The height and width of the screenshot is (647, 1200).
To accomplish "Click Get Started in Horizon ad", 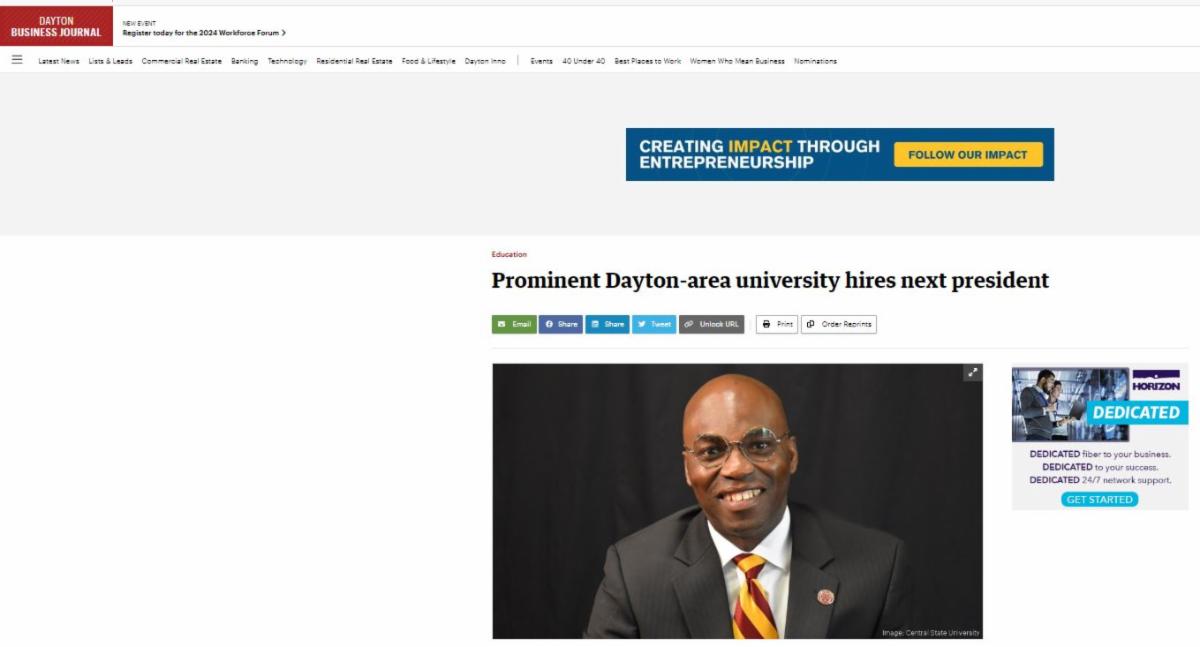I will [1099, 499].
